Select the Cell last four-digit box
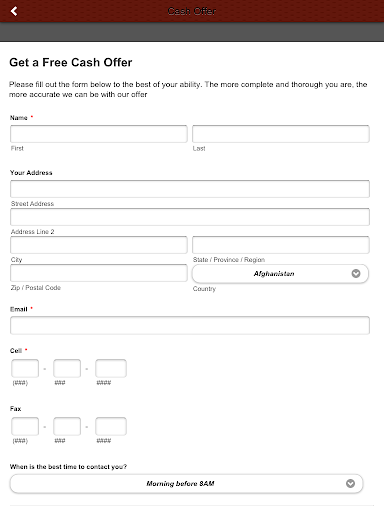Screen dimensions: 384x512 (x=111, y=368)
